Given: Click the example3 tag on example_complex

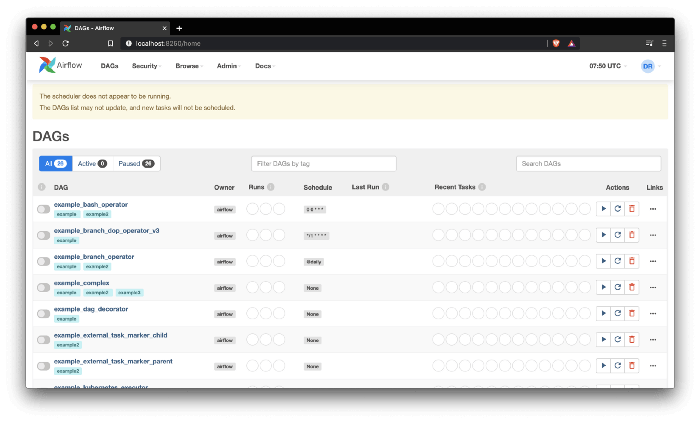Looking at the screenshot, I should coord(129,292).
